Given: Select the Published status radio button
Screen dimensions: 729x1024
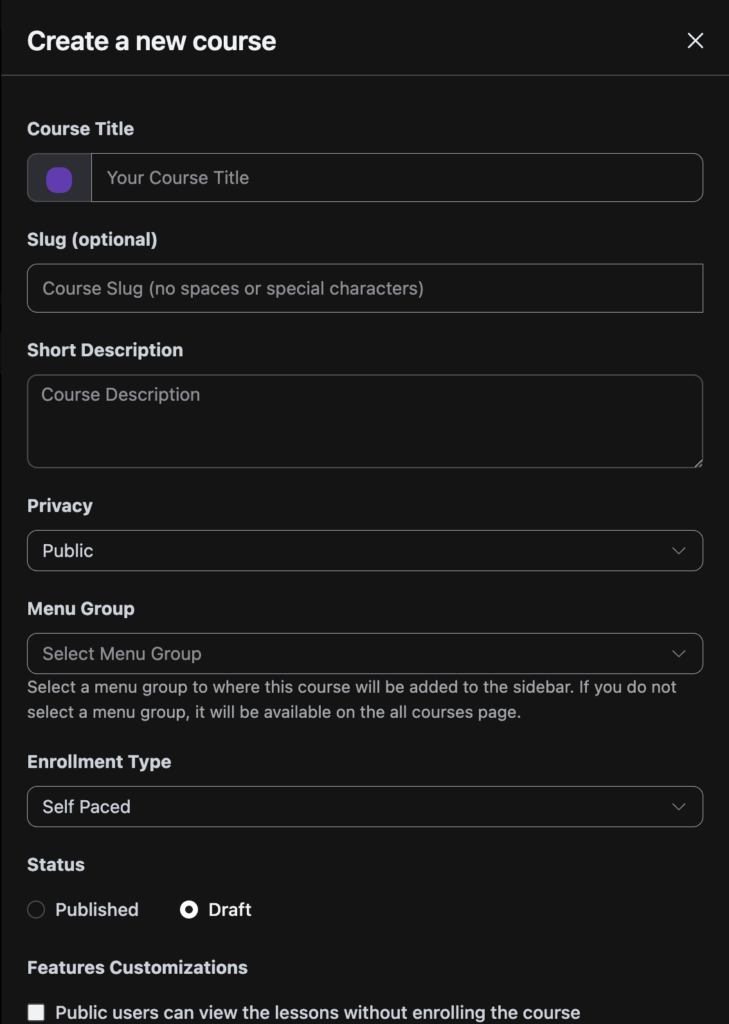Looking at the screenshot, I should click(x=36, y=910).
